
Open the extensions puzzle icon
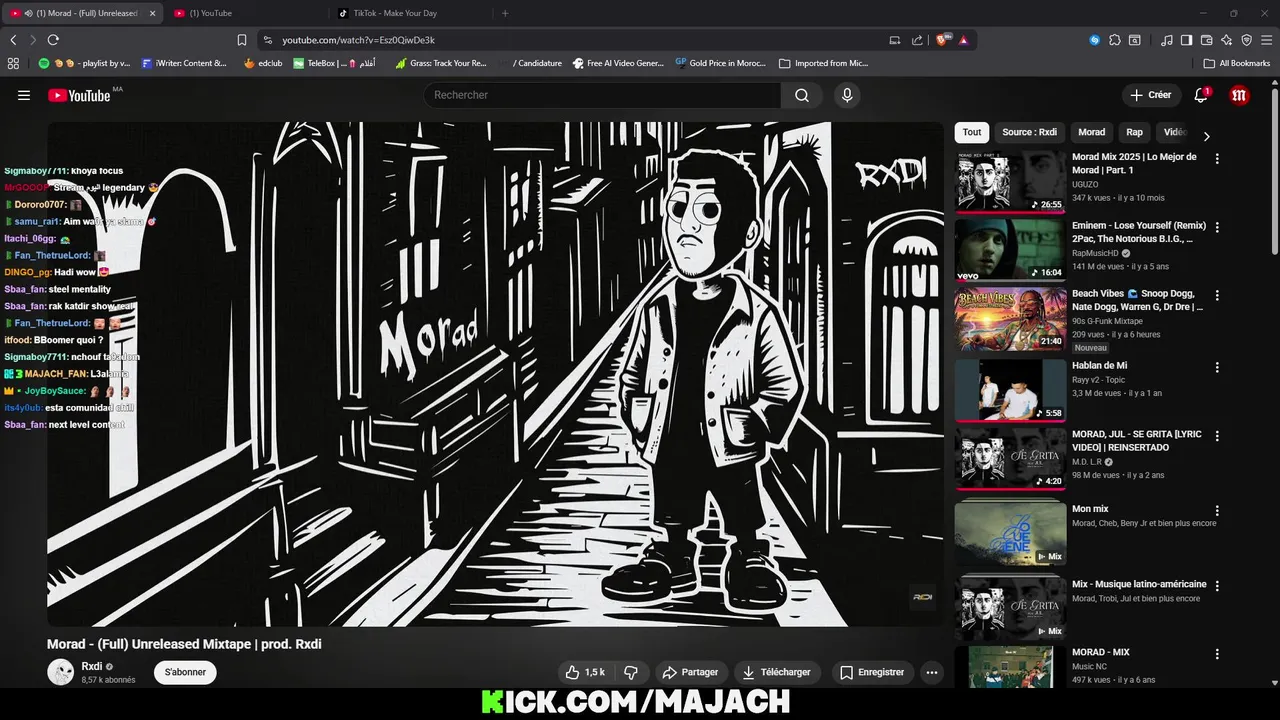(x=1115, y=40)
